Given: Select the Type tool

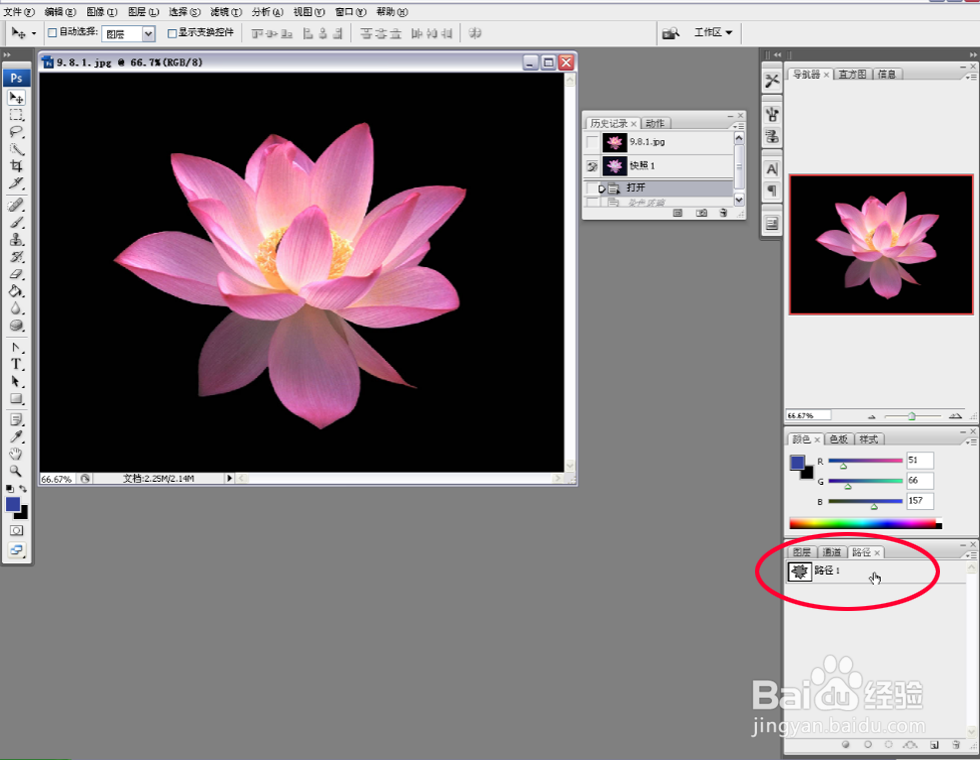Looking at the screenshot, I should tap(16, 364).
